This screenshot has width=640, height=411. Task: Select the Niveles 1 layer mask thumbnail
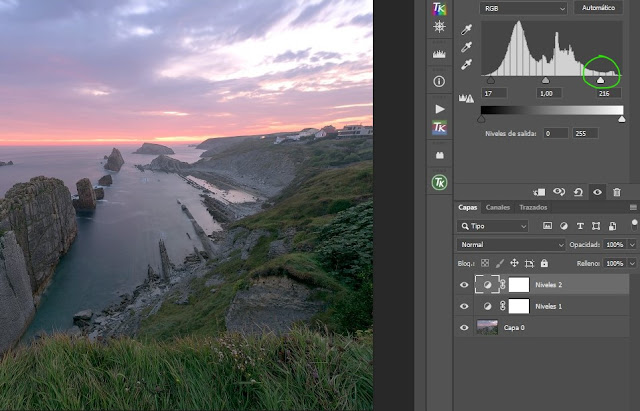click(519, 306)
